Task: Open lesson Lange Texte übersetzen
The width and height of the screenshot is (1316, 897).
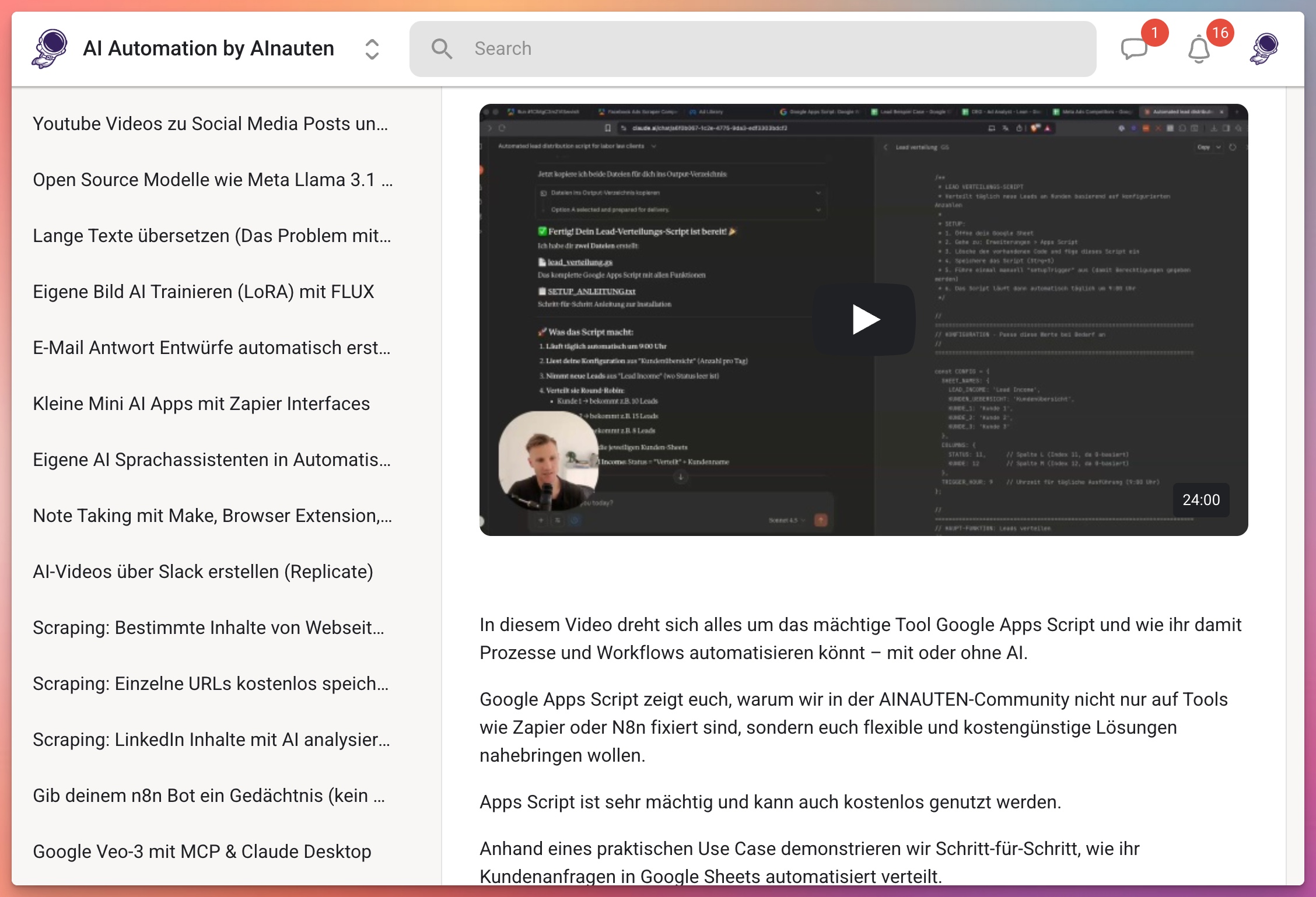Action: (x=212, y=236)
